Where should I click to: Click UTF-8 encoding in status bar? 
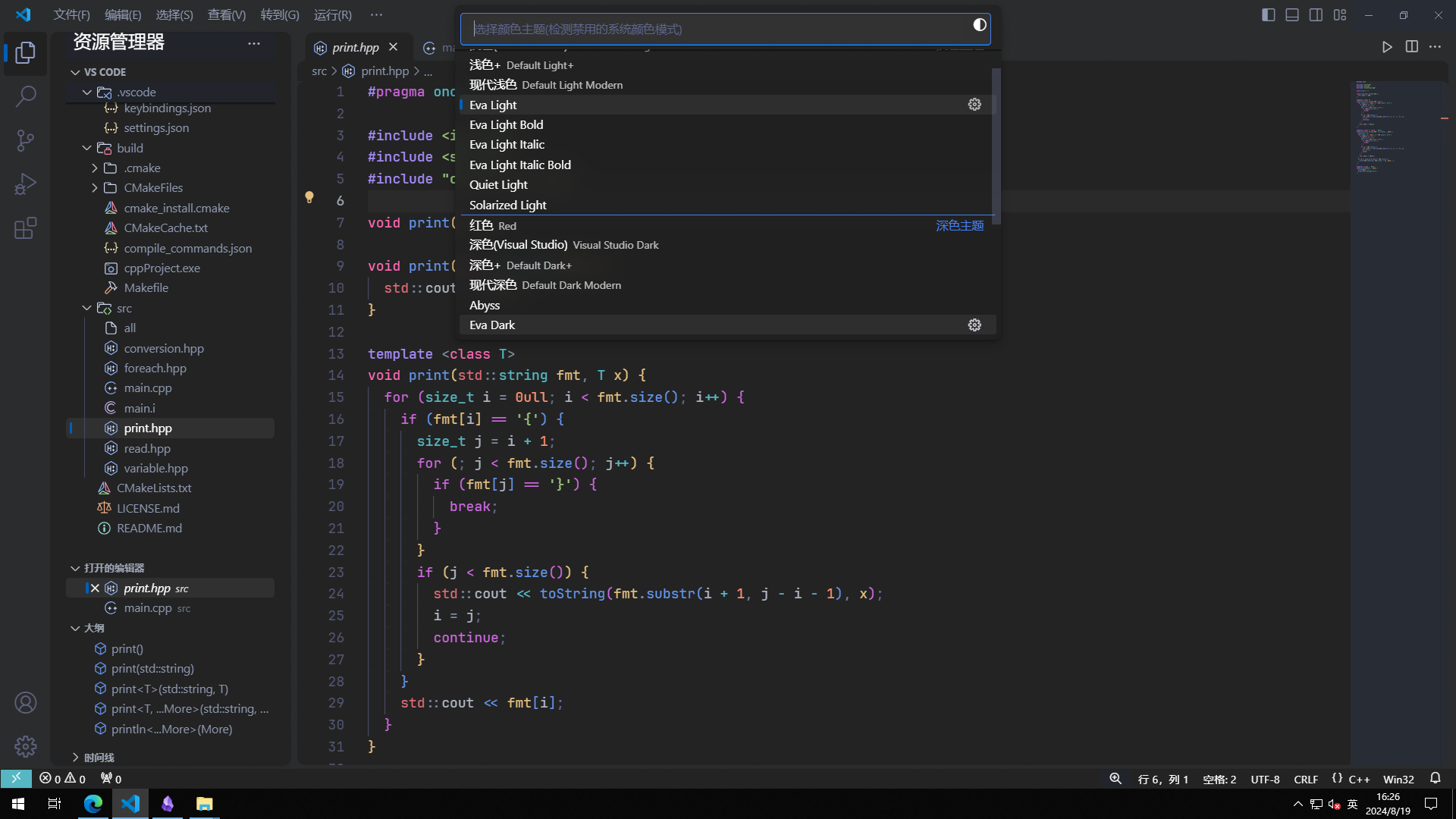click(1265, 780)
